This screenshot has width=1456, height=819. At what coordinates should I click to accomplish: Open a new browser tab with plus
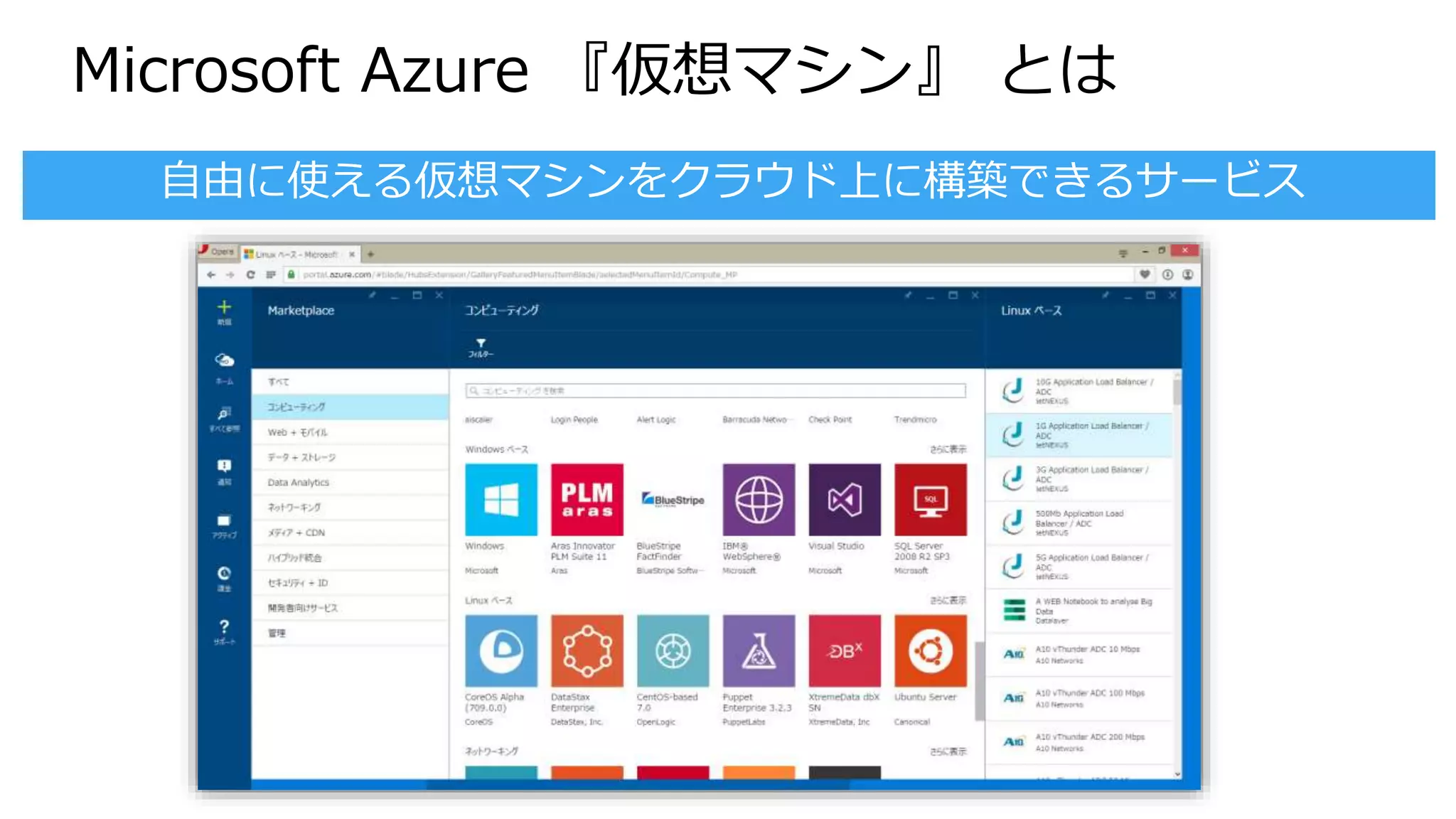tap(370, 254)
